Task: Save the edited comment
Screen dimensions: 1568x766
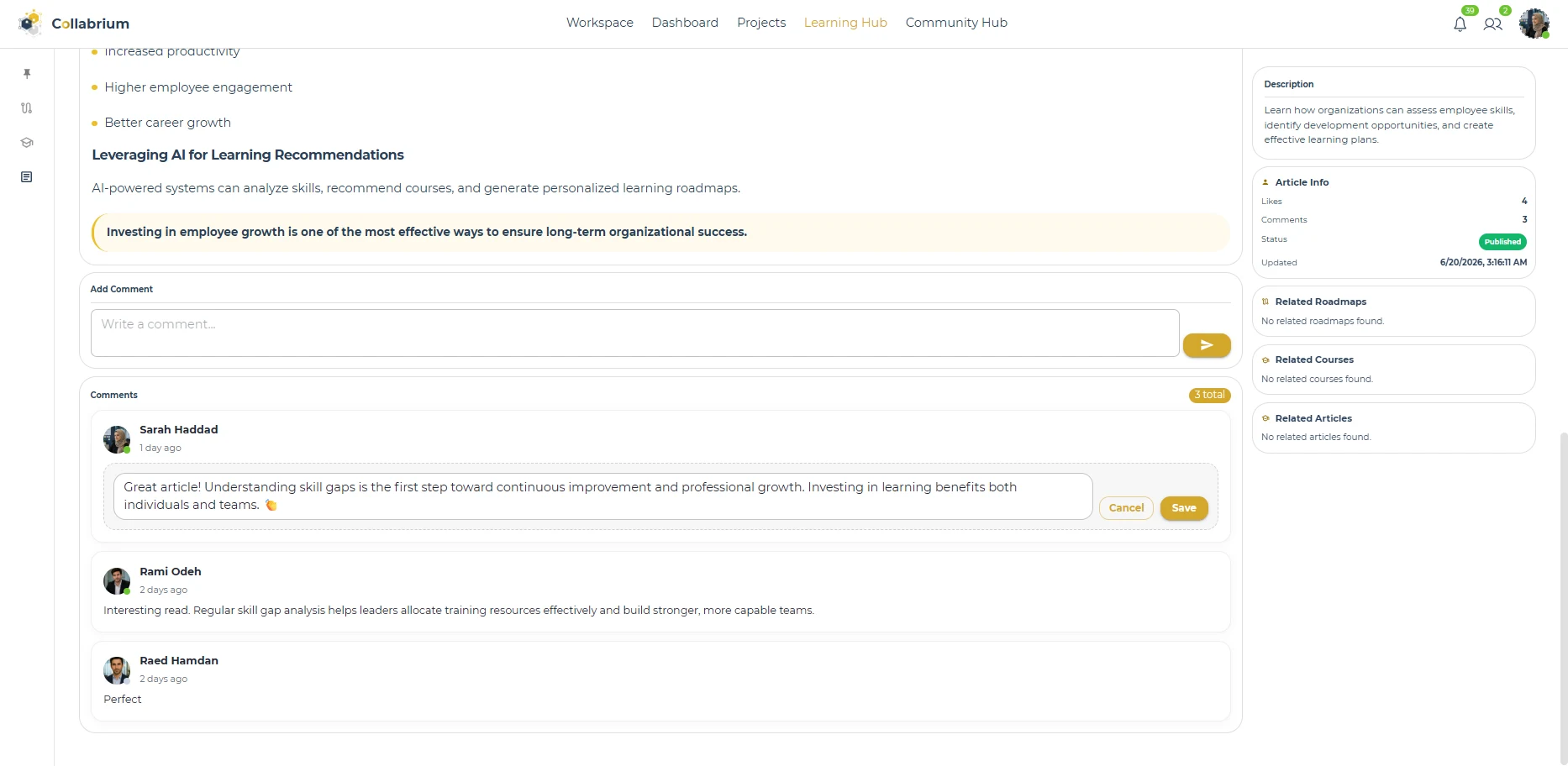Action: [1184, 508]
